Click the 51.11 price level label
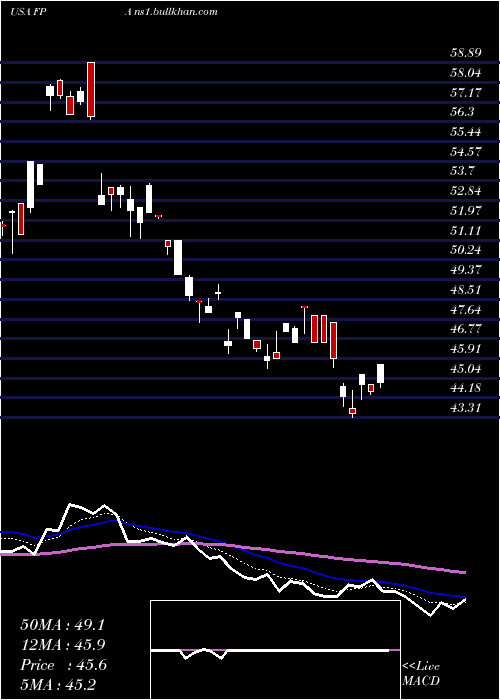500x700 pixels. [x=465, y=231]
